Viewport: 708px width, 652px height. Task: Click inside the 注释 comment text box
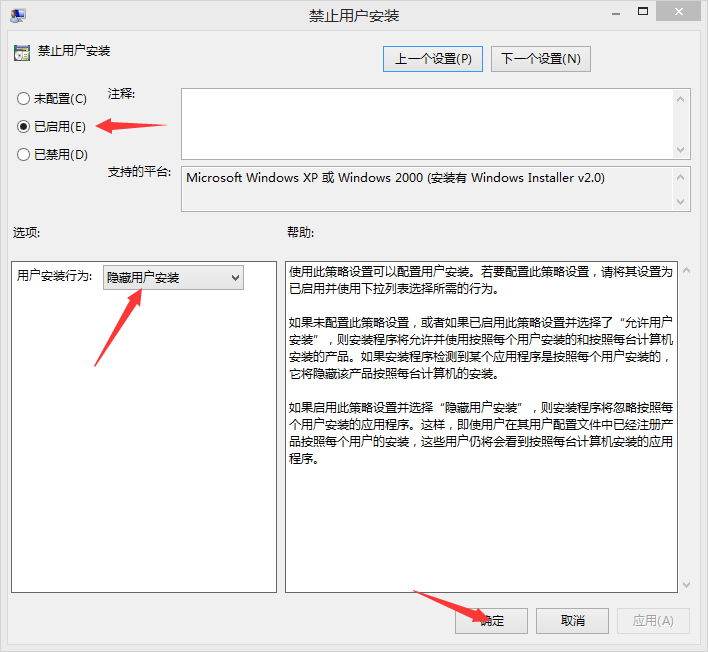point(427,124)
